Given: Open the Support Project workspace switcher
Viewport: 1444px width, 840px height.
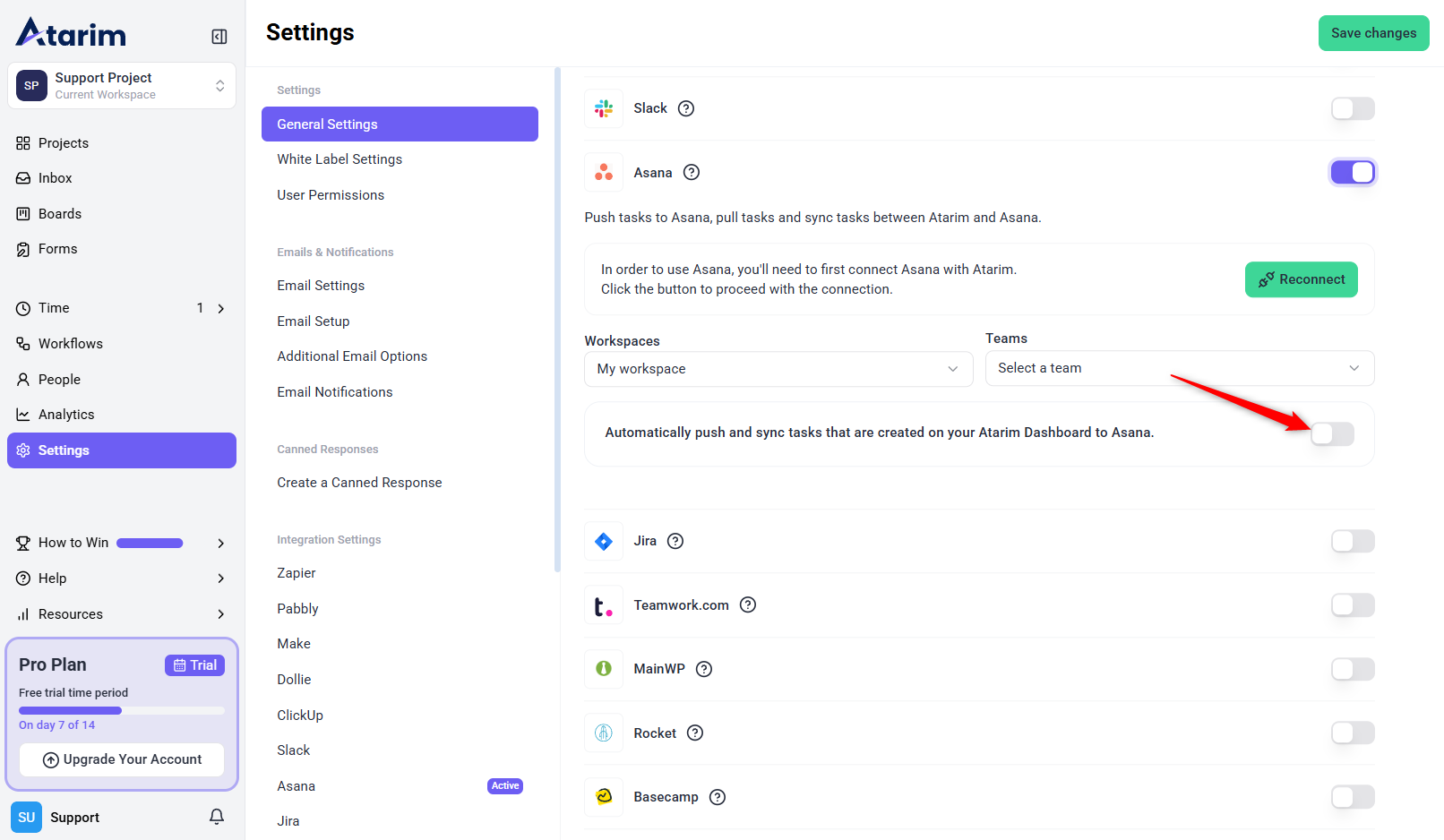Looking at the screenshot, I should [122, 86].
